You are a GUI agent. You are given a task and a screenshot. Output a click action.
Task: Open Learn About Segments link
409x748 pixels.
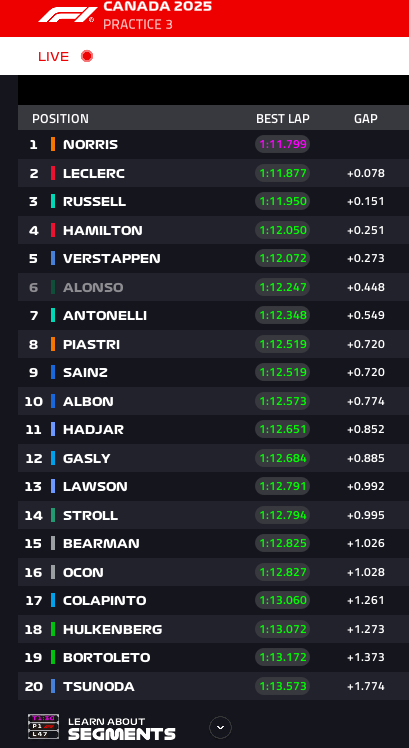click(x=122, y=728)
